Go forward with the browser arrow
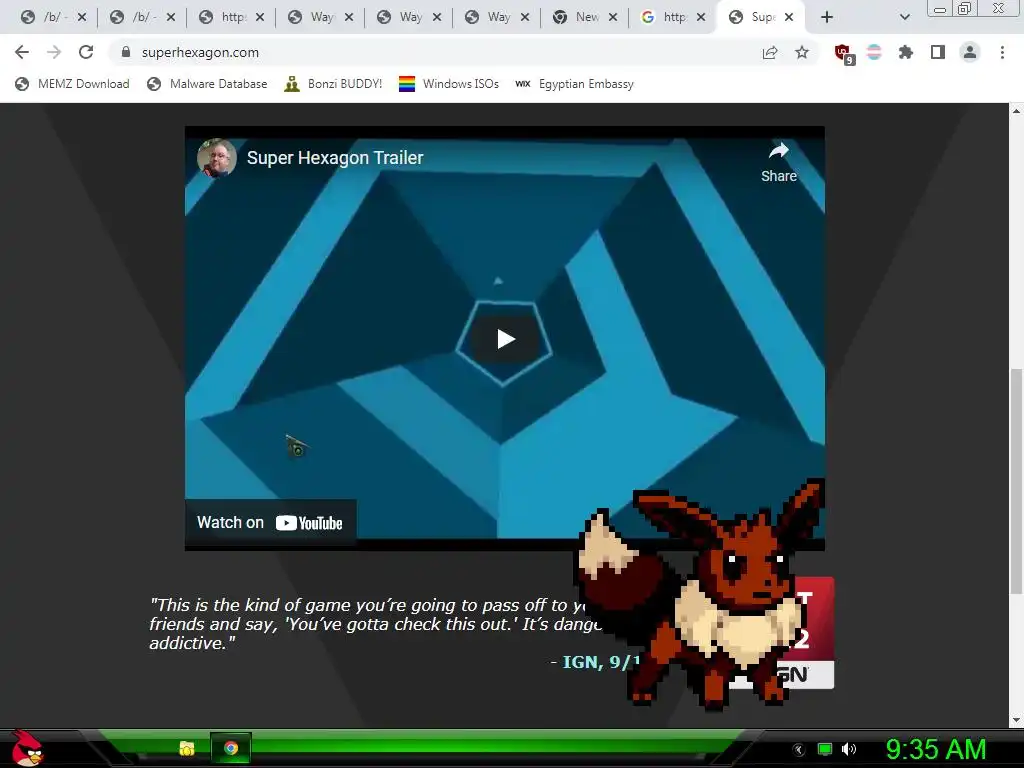 (54, 52)
